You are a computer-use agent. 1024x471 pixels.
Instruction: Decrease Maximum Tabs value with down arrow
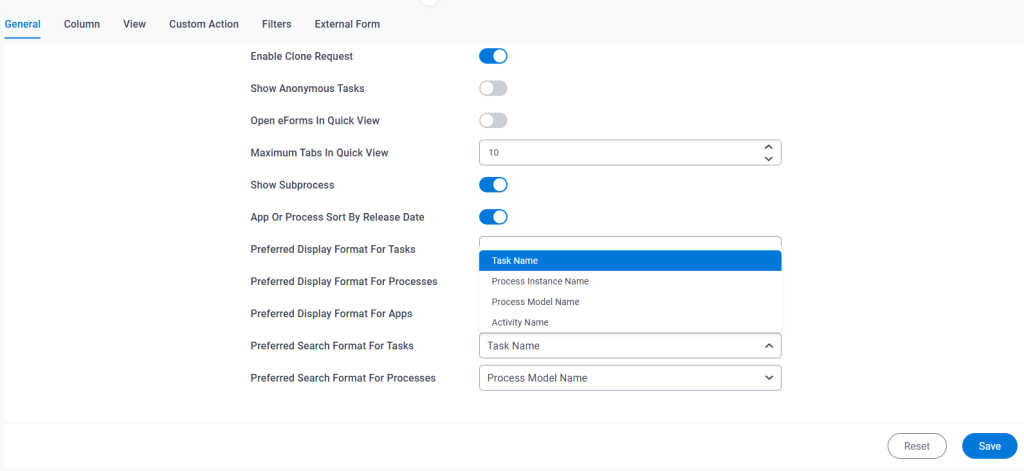(768, 159)
